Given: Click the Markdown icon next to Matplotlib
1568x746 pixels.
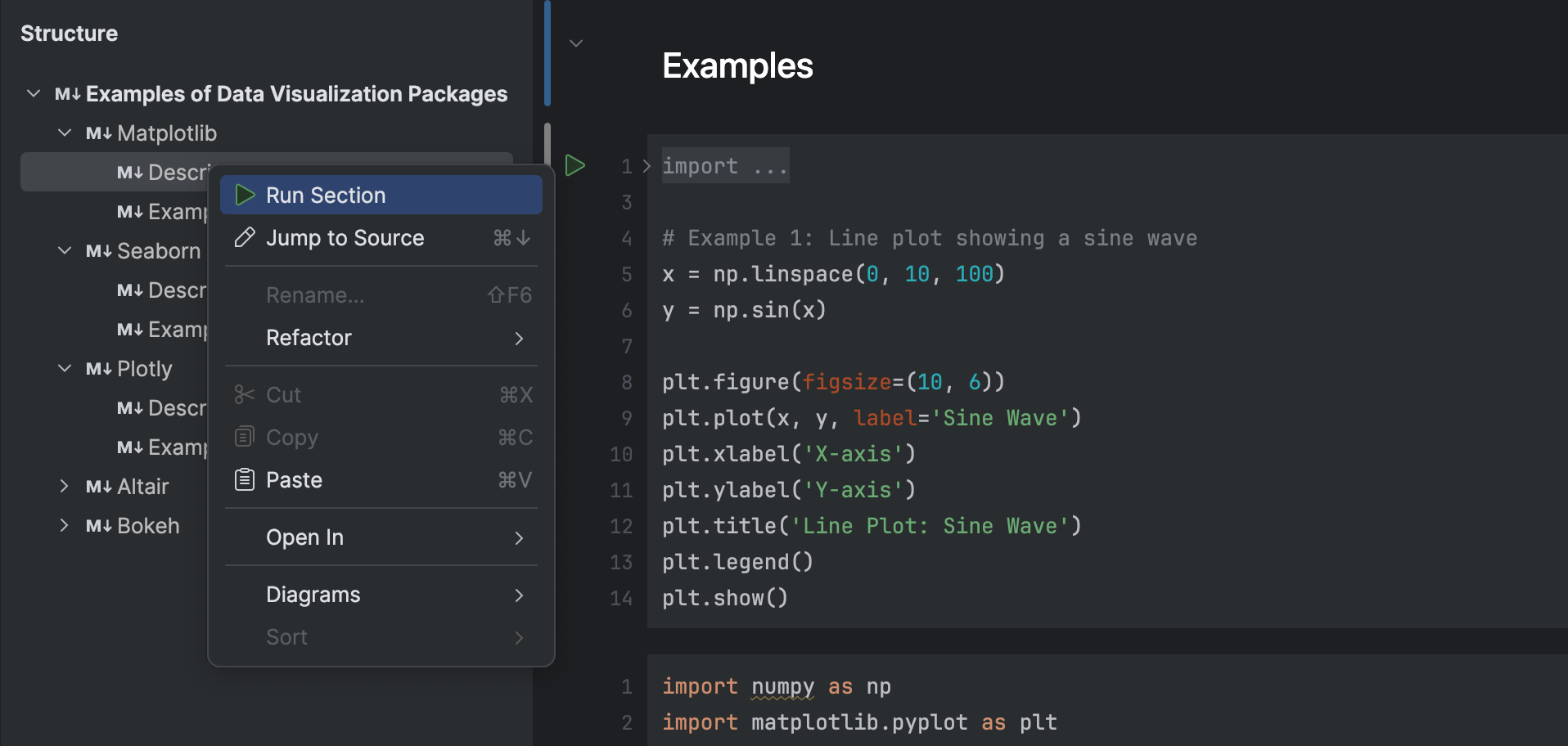Looking at the screenshot, I should click(98, 133).
